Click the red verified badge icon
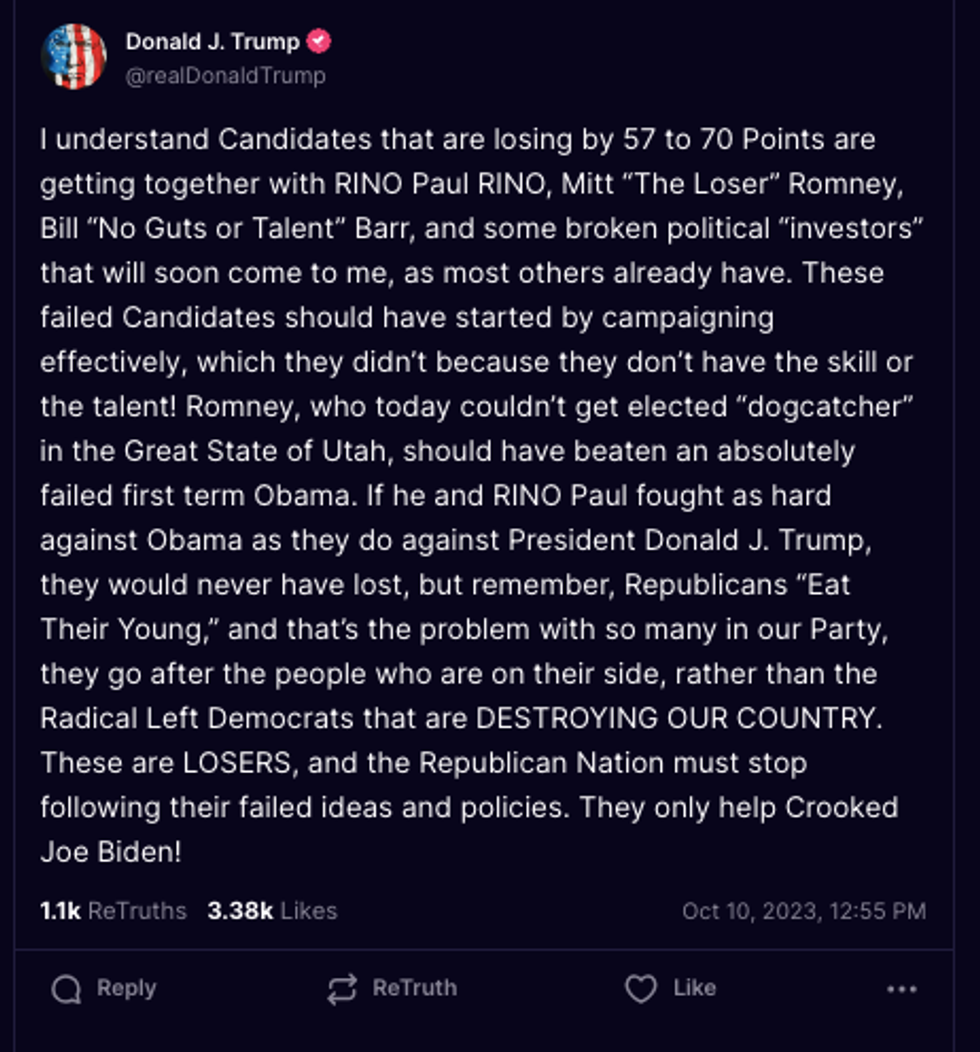This screenshot has width=980, height=1052. [320, 42]
